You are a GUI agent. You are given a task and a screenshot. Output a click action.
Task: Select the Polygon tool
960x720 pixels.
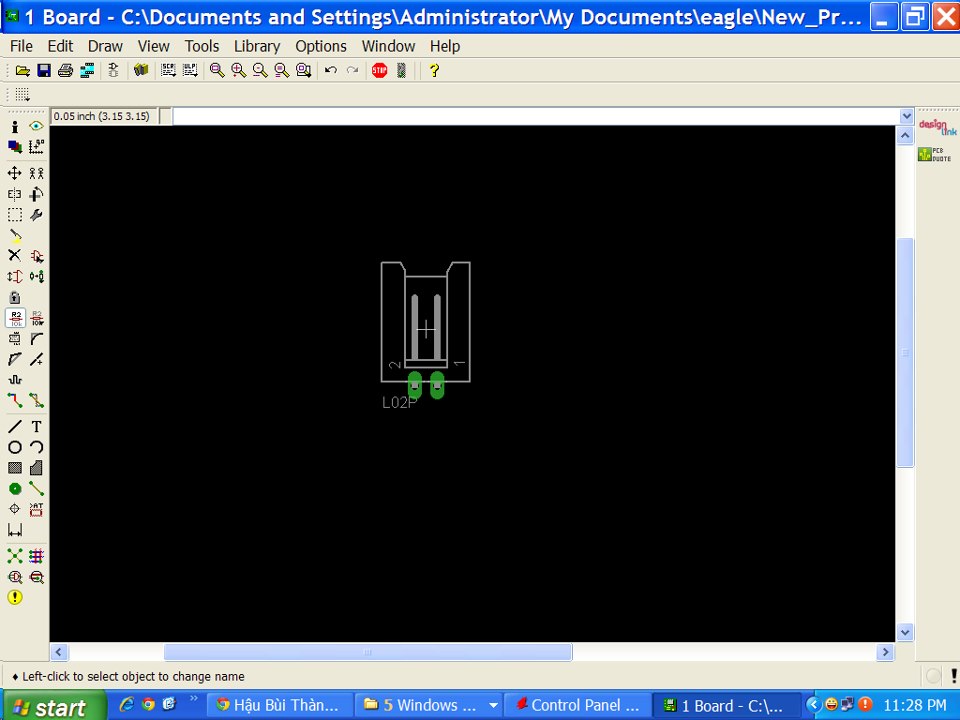36,468
